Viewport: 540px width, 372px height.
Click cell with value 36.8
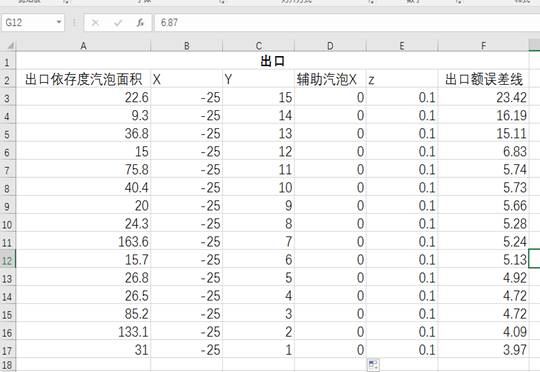83,133
